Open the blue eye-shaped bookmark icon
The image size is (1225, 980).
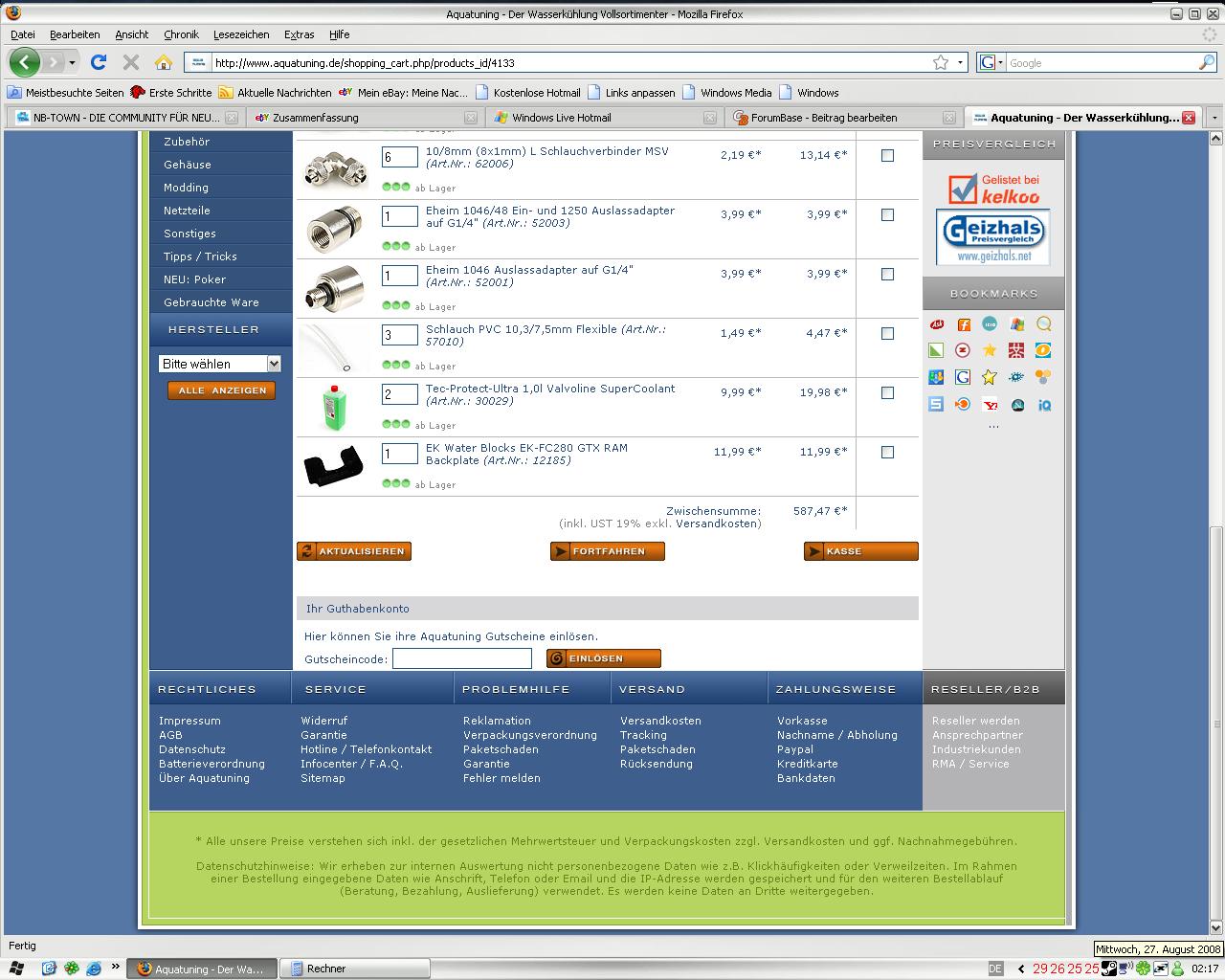coord(1016,377)
